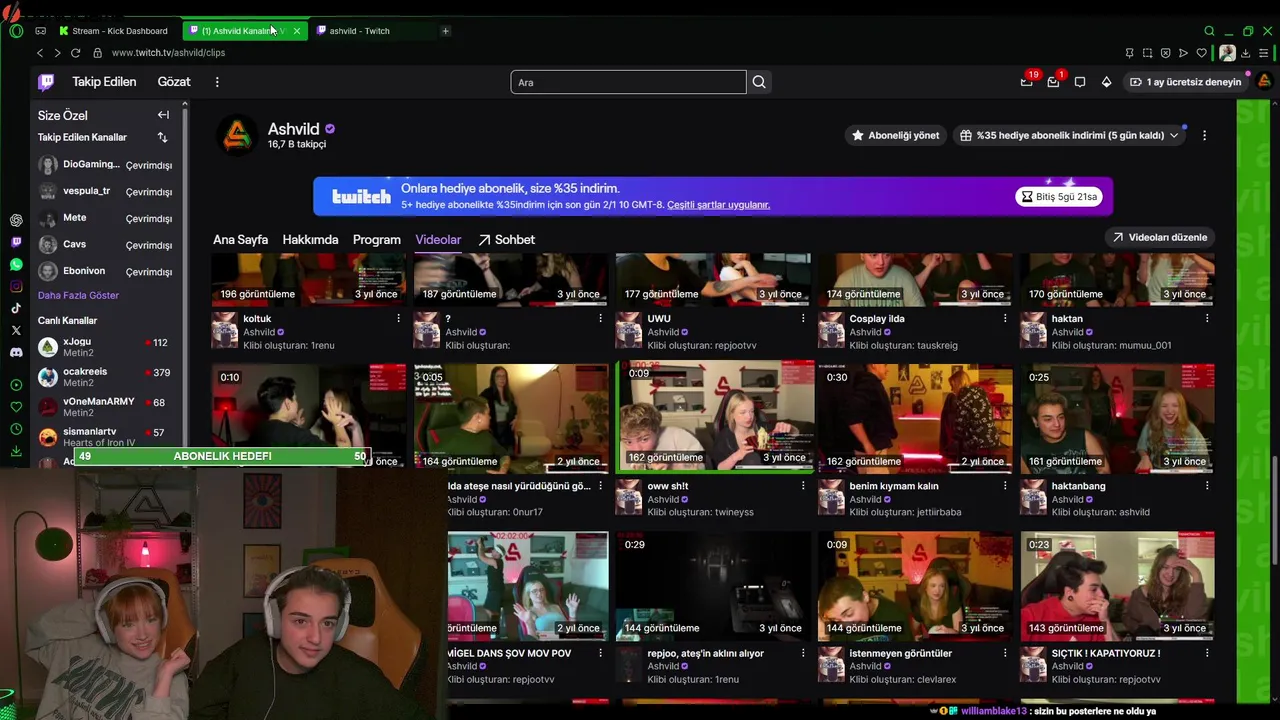Switch to the Program tab
The width and height of the screenshot is (1280, 720).
coord(376,240)
